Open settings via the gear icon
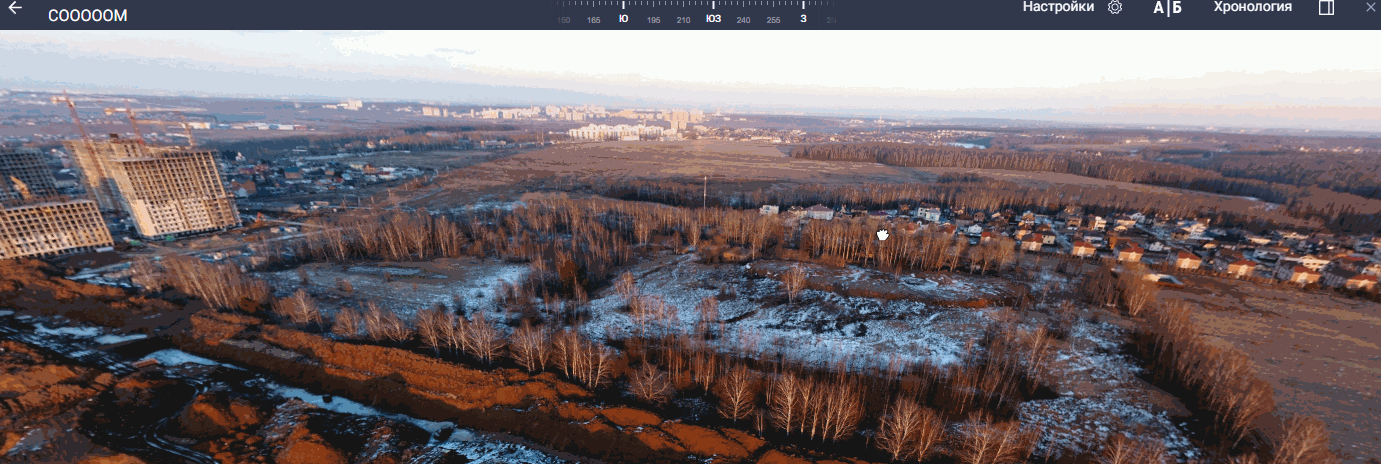The height and width of the screenshot is (464, 1381). (x=1115, y=8)
